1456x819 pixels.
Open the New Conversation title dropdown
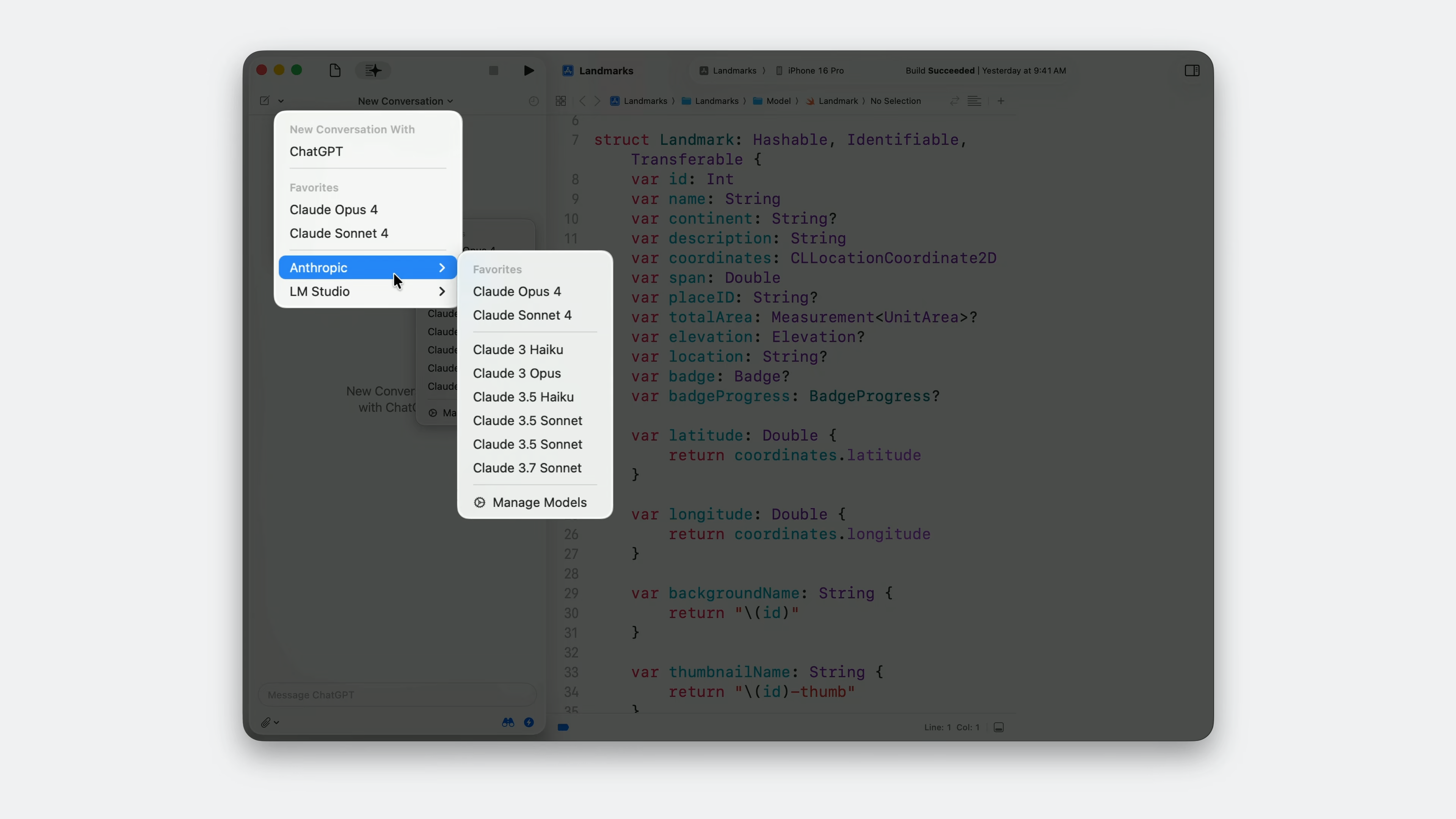coord(405,101)
